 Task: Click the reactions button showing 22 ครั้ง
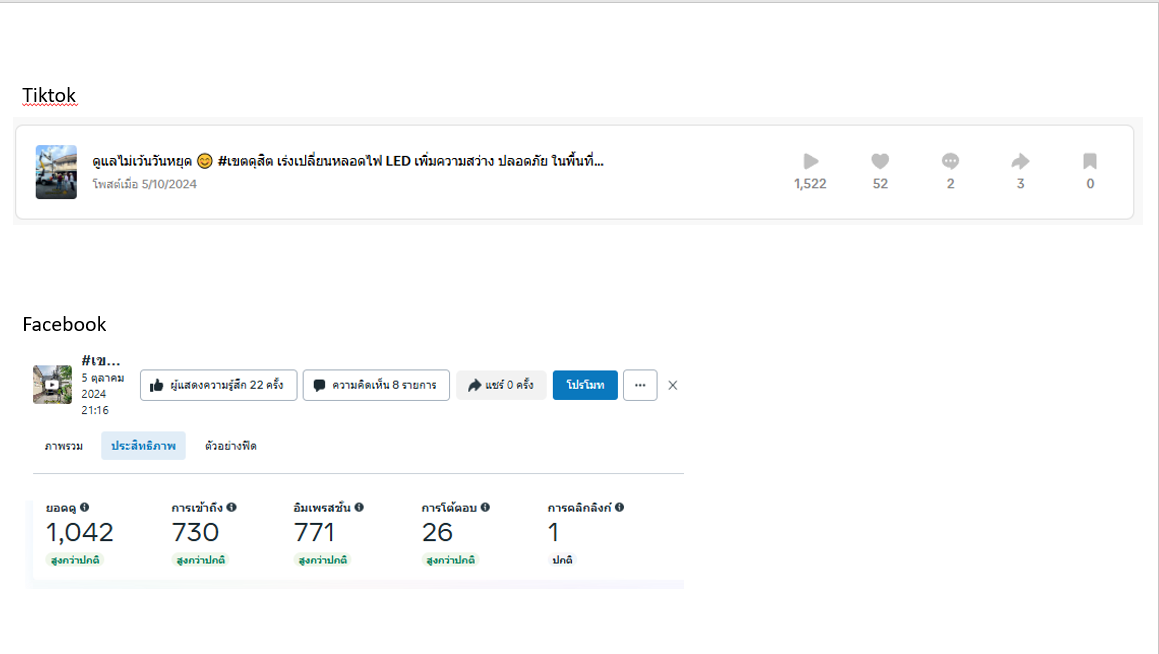(219, 385)
